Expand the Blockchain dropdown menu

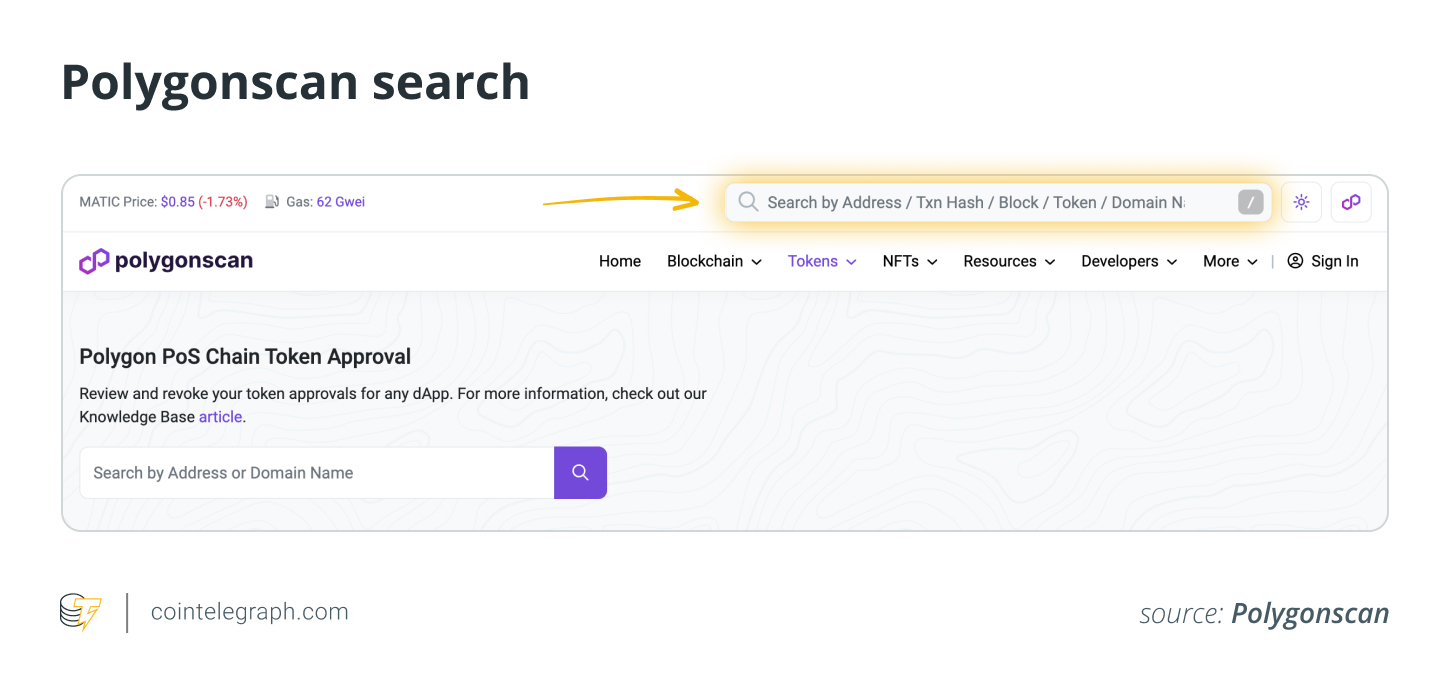pyautogui.click(x=714, y=261)
